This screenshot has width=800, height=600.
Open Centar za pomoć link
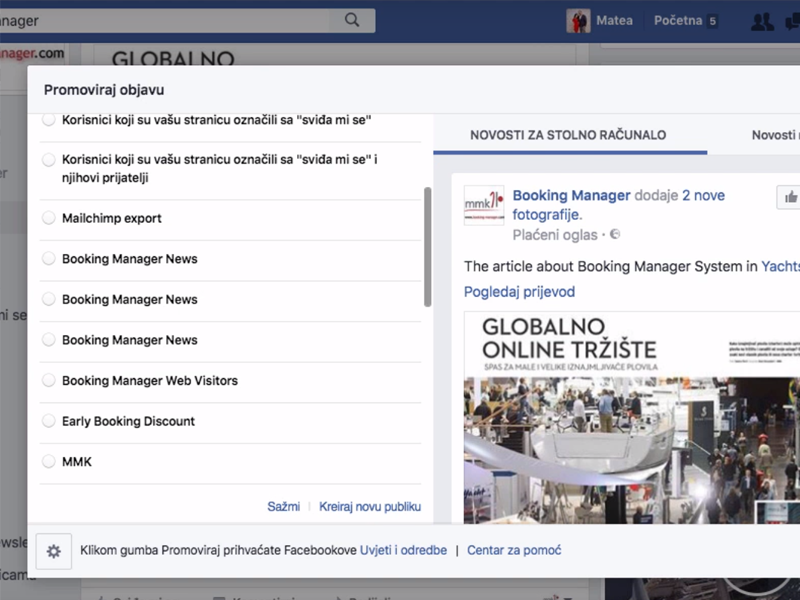click(x=514, y=550)
